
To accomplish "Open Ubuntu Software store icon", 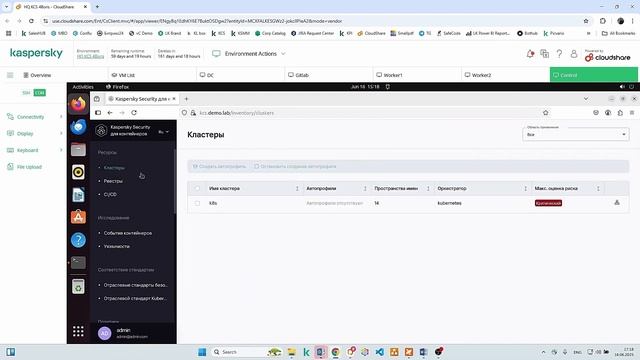I will click(x=78, y=217).
